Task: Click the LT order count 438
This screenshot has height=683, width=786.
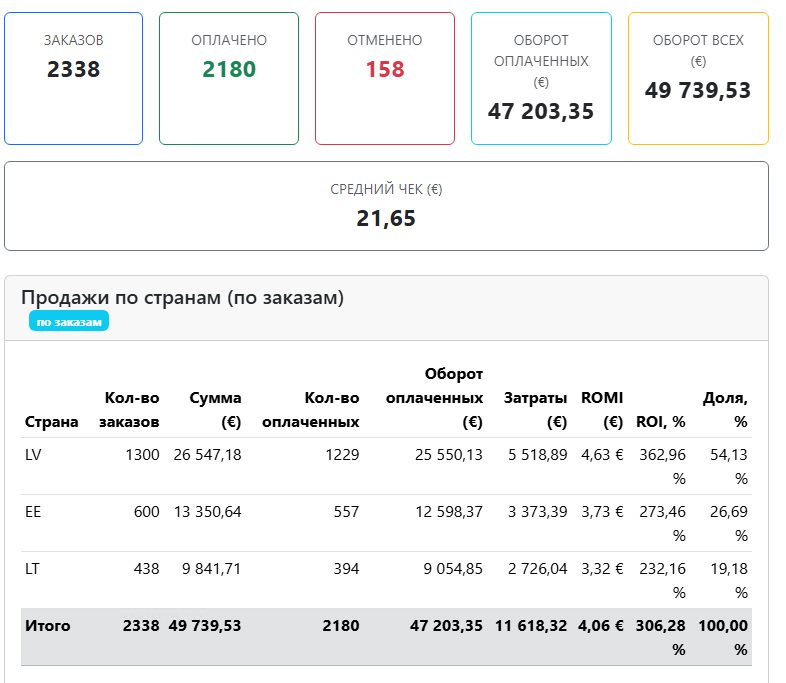Action: (x=146, y=569)
